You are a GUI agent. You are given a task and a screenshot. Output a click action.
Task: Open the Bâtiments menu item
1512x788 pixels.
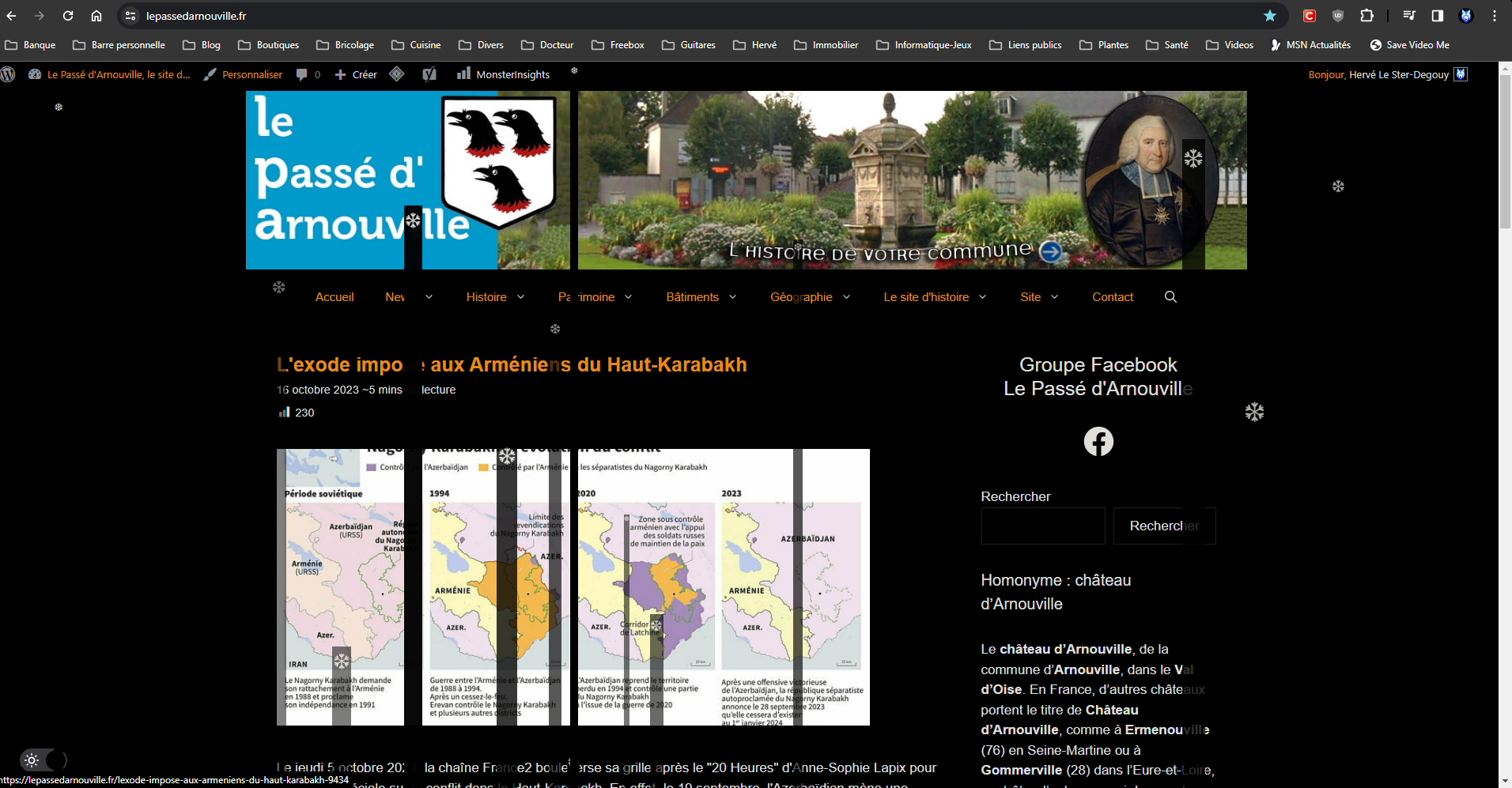pyautogui.click(x=692, y=297)
